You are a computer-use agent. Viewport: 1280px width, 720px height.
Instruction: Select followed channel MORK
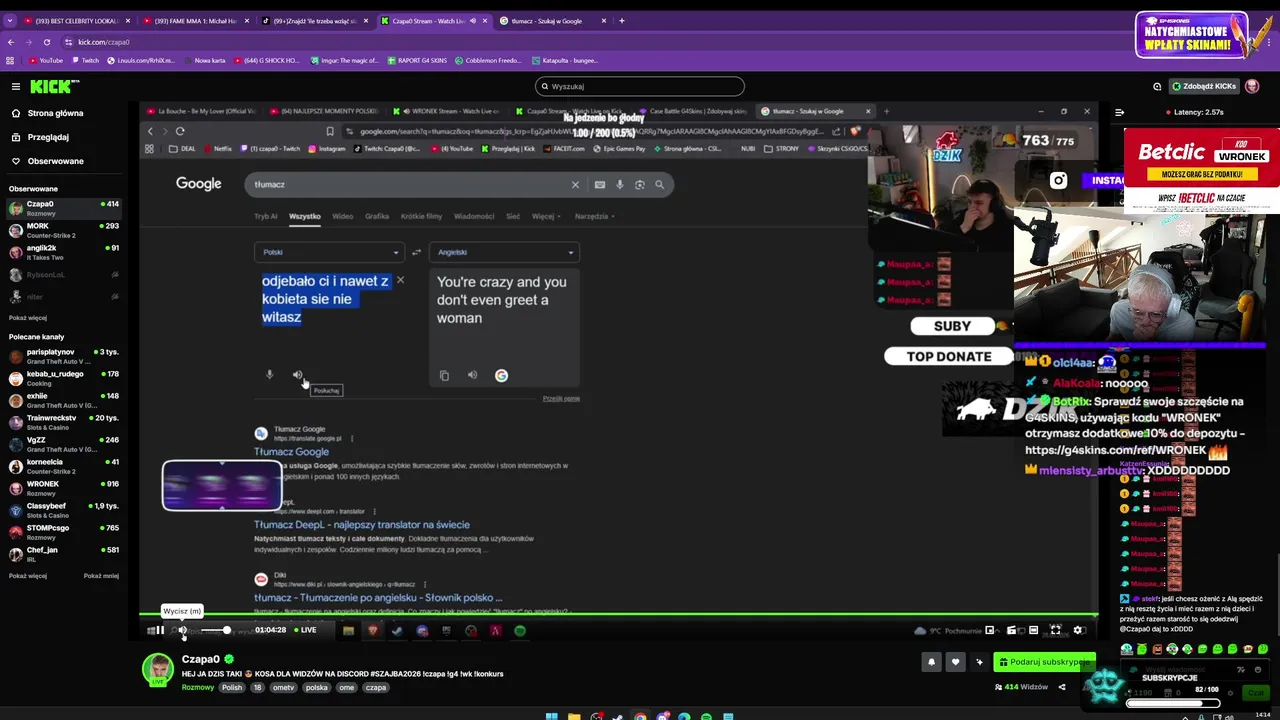click(64, 230)
